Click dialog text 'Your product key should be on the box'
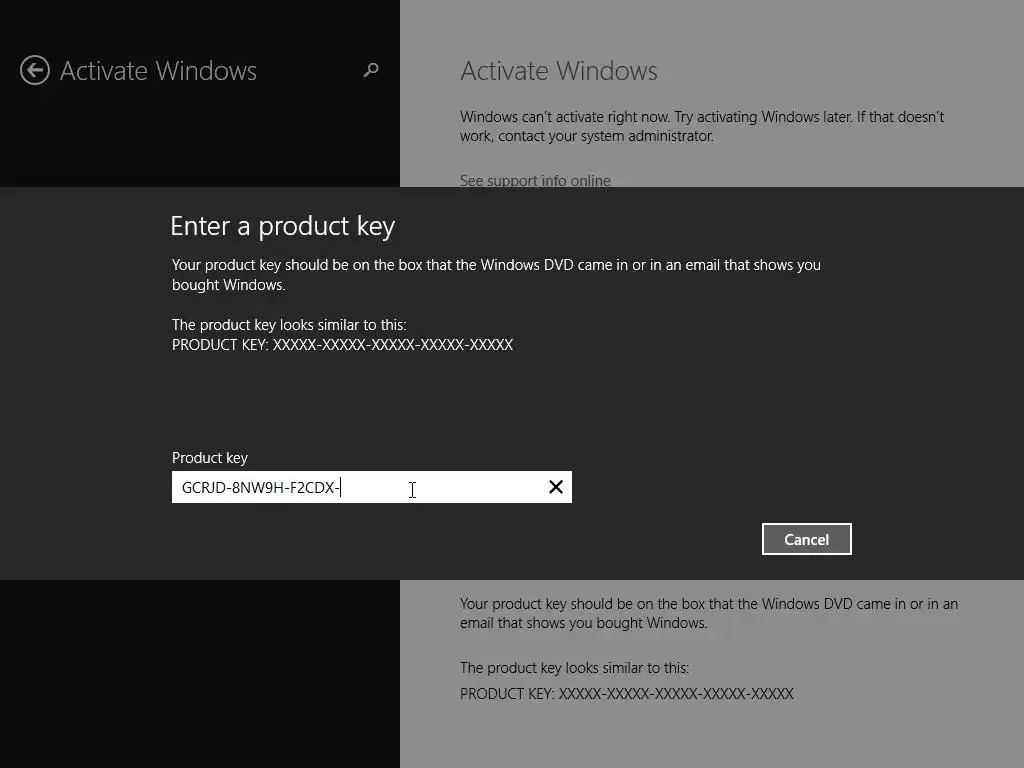Screen dimensions: 1024x768 (x=496, y=274)
